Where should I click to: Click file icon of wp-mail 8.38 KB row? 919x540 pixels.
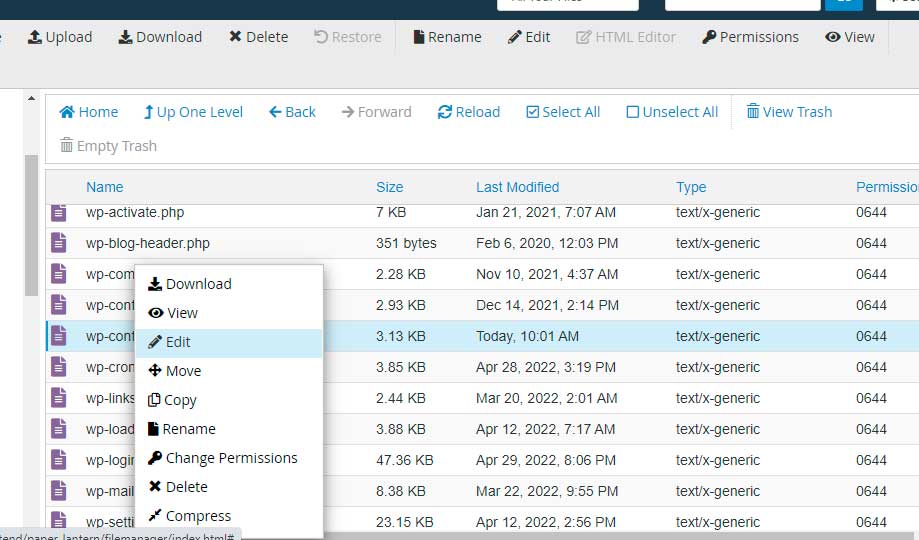point(59,491)
